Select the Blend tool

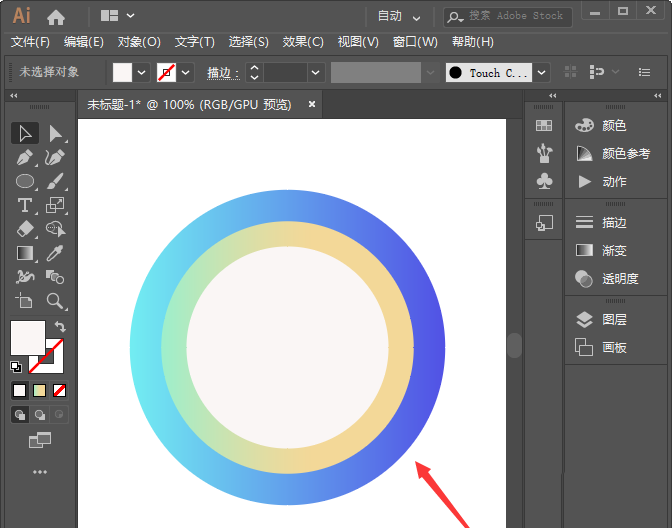(x=55, y=277)
